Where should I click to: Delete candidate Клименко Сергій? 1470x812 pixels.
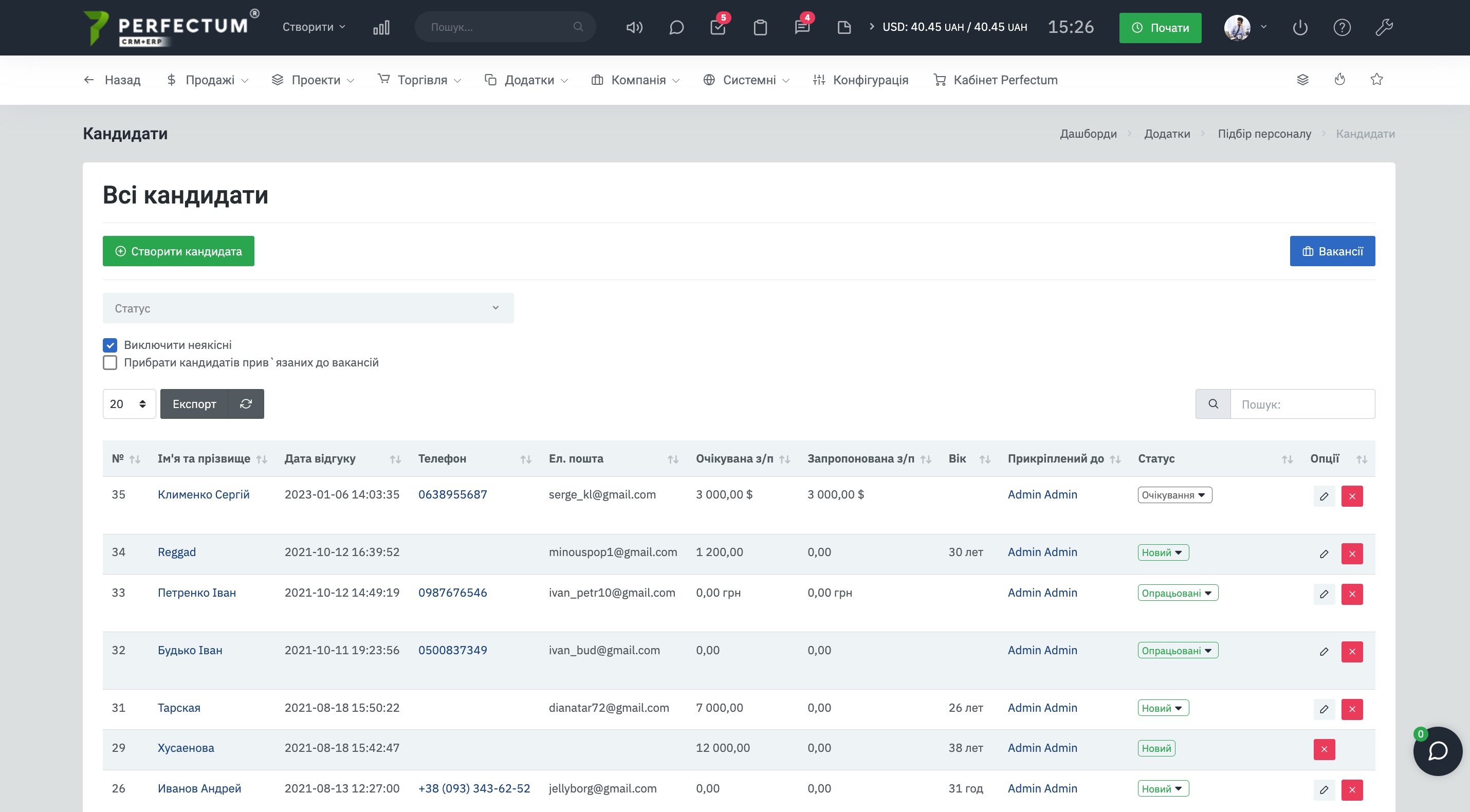pyautogui.click(x=1352, y=496)
